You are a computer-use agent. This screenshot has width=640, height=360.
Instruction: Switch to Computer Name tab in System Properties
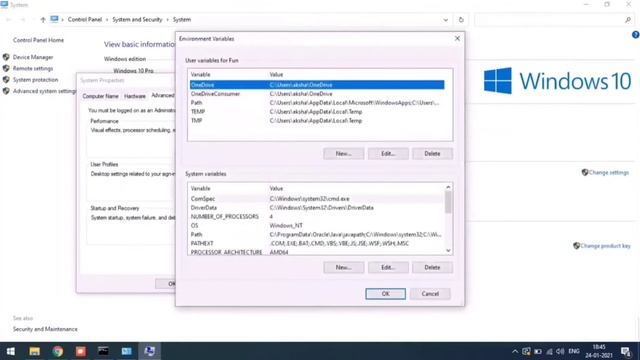[x=100, y=96]
